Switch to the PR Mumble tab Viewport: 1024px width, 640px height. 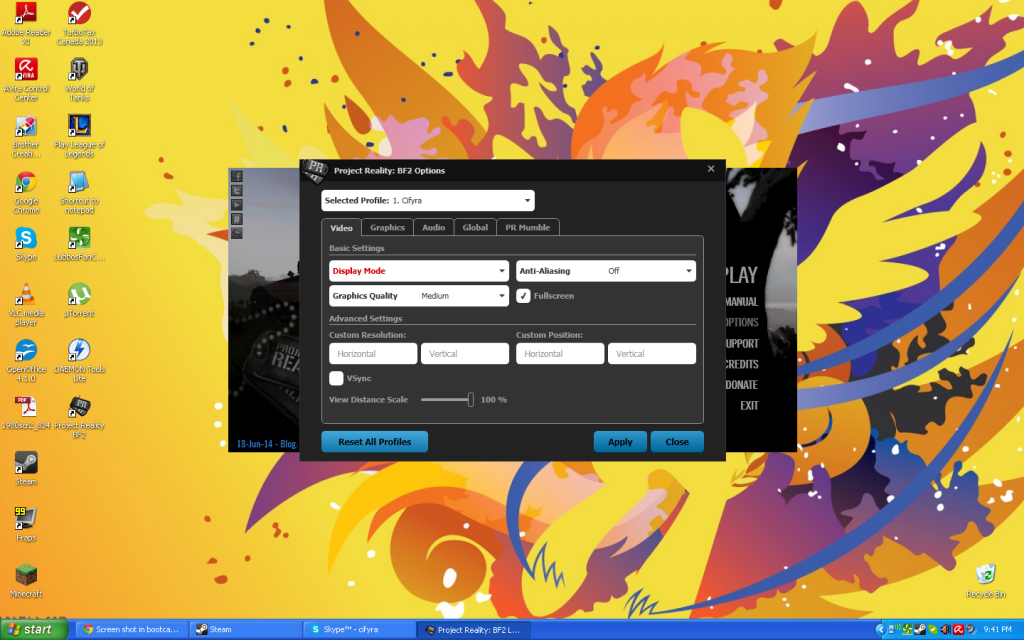point(528,228)
